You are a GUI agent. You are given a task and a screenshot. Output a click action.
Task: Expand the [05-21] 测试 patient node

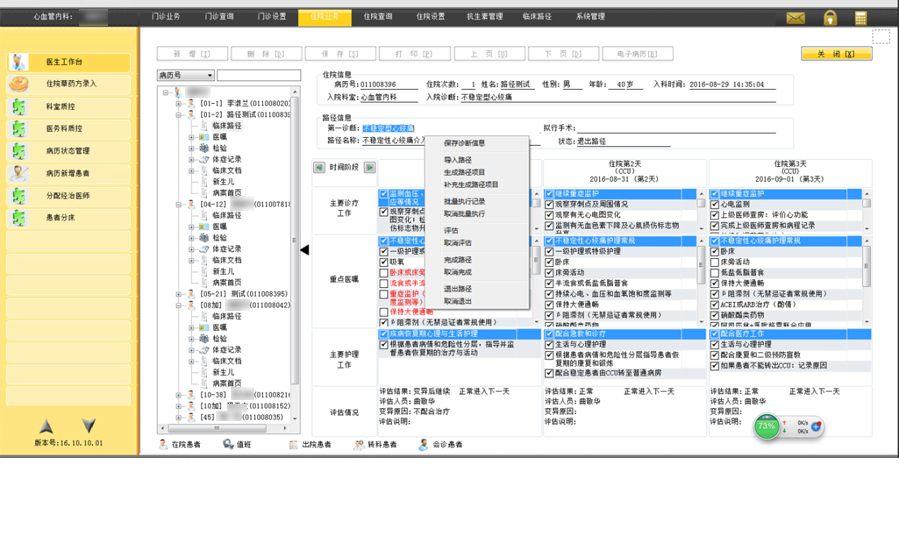point(179,294)
